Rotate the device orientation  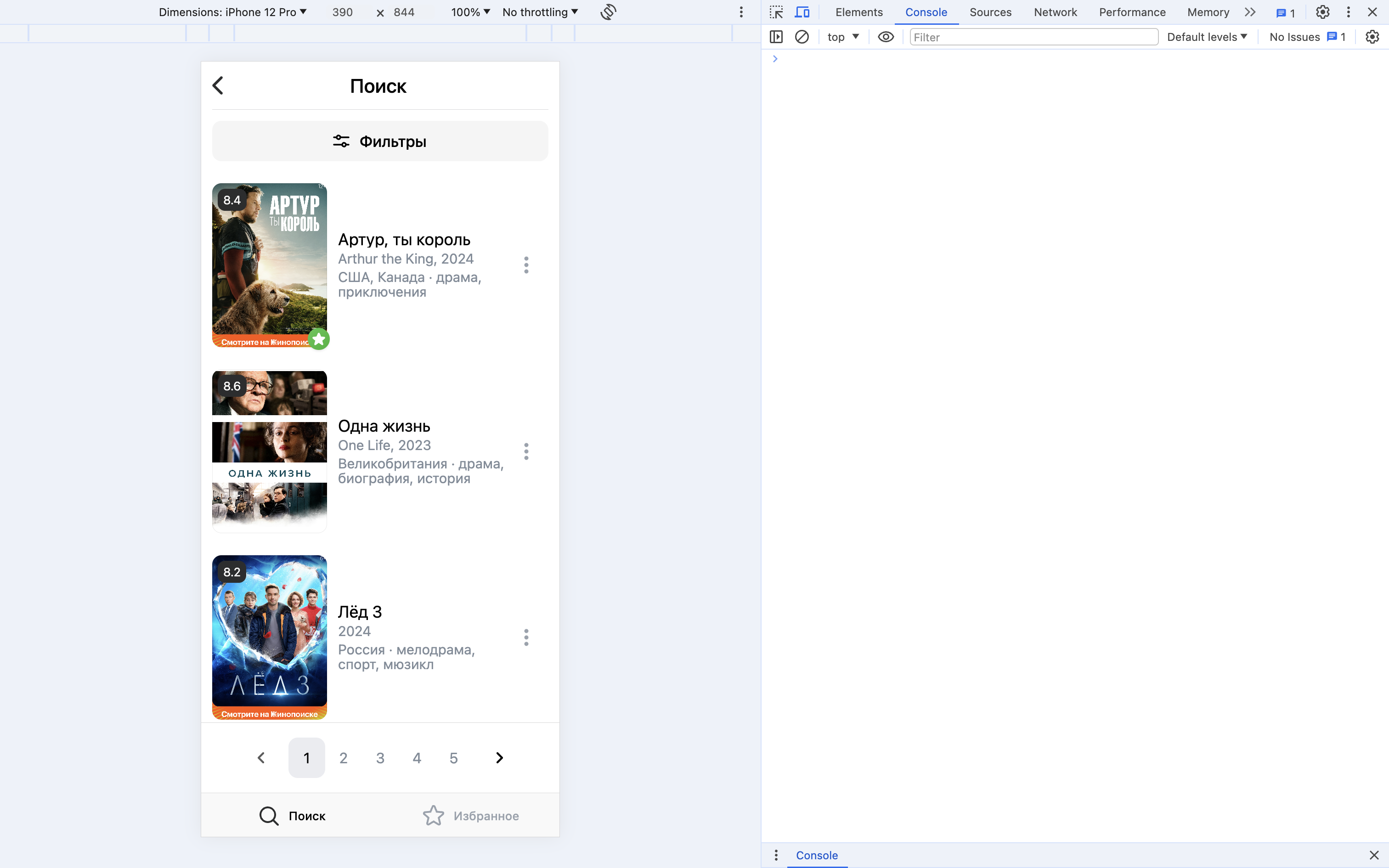point(609,12)
